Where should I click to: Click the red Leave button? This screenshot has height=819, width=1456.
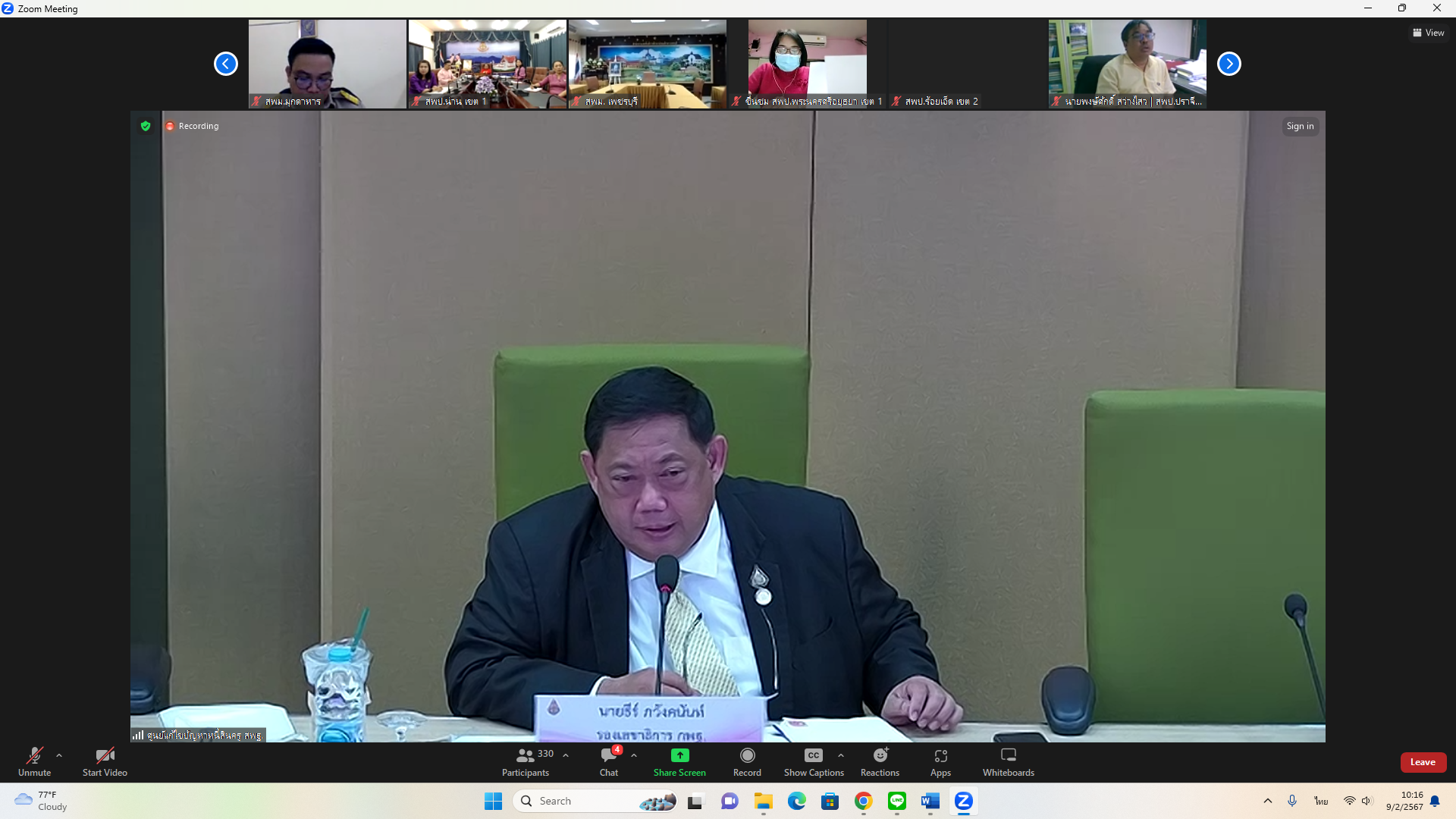pos(1423,762)
